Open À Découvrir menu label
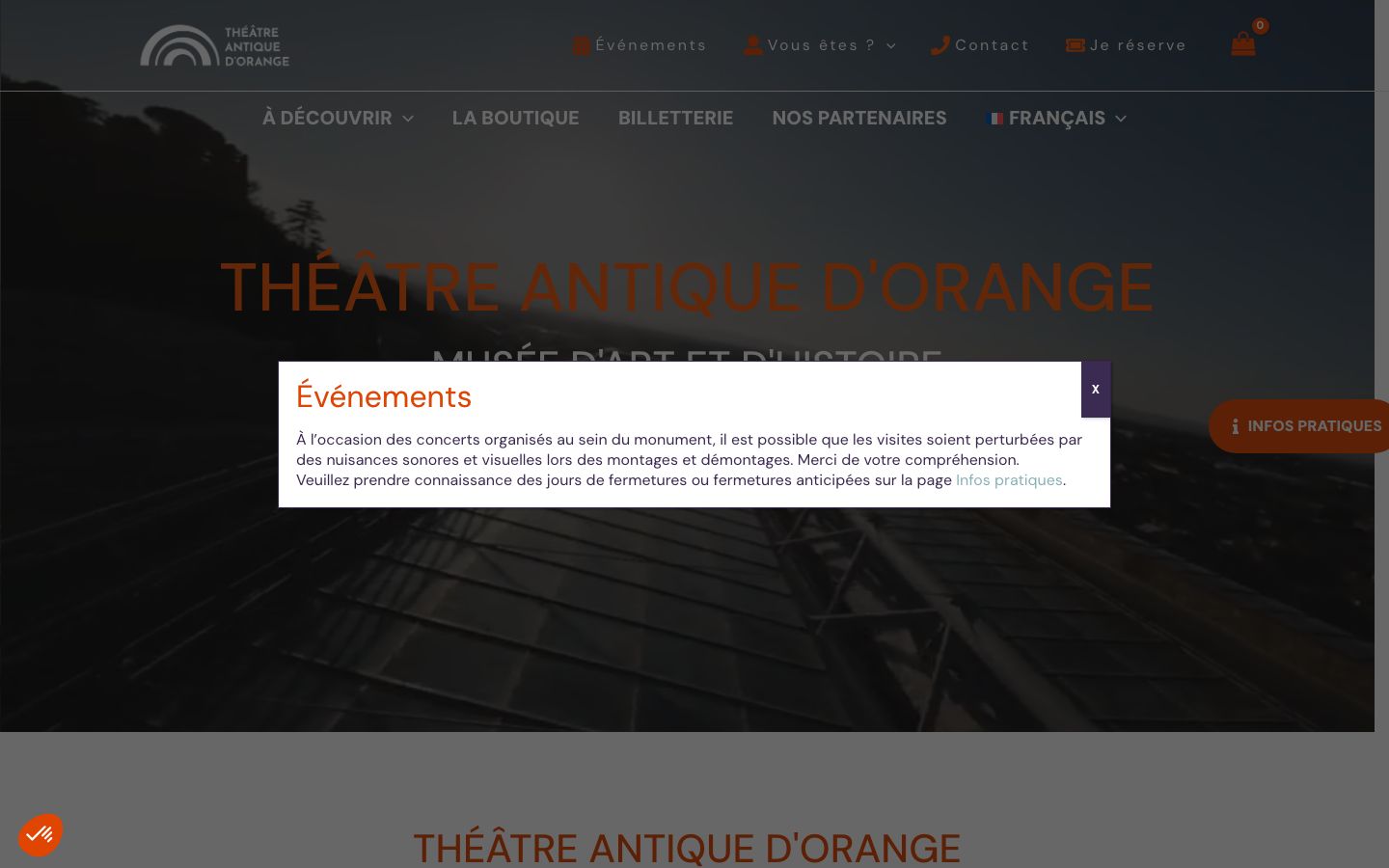The image size is (1389, 868). 327,118
